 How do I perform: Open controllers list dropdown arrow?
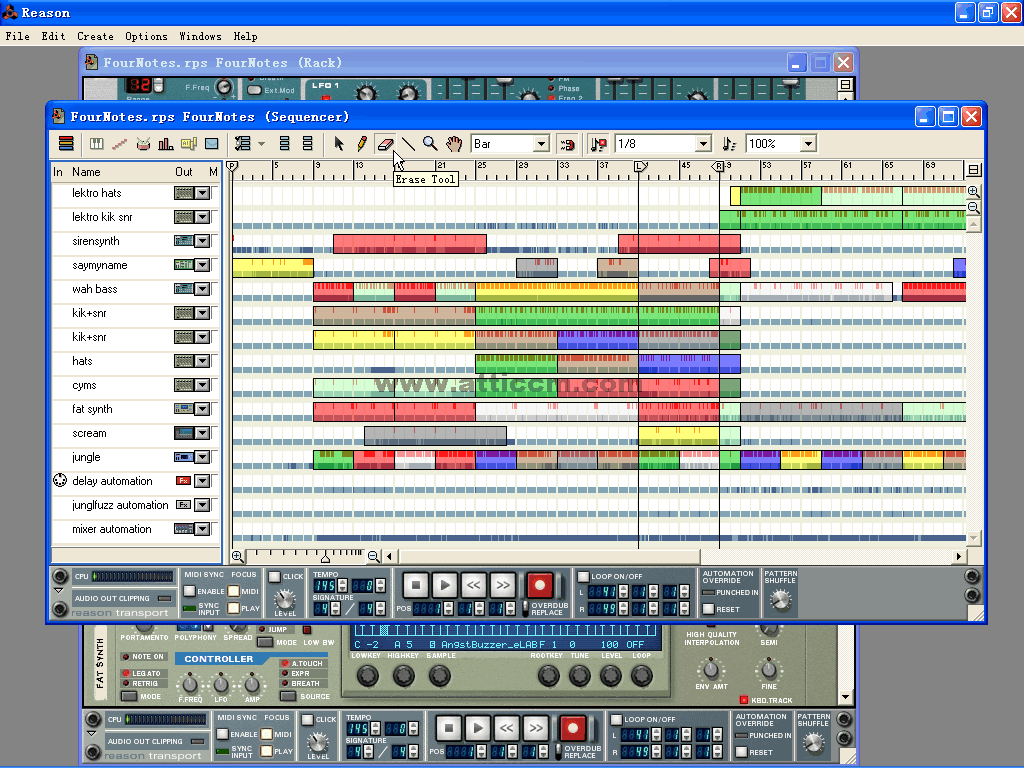[x=261, y=144]
